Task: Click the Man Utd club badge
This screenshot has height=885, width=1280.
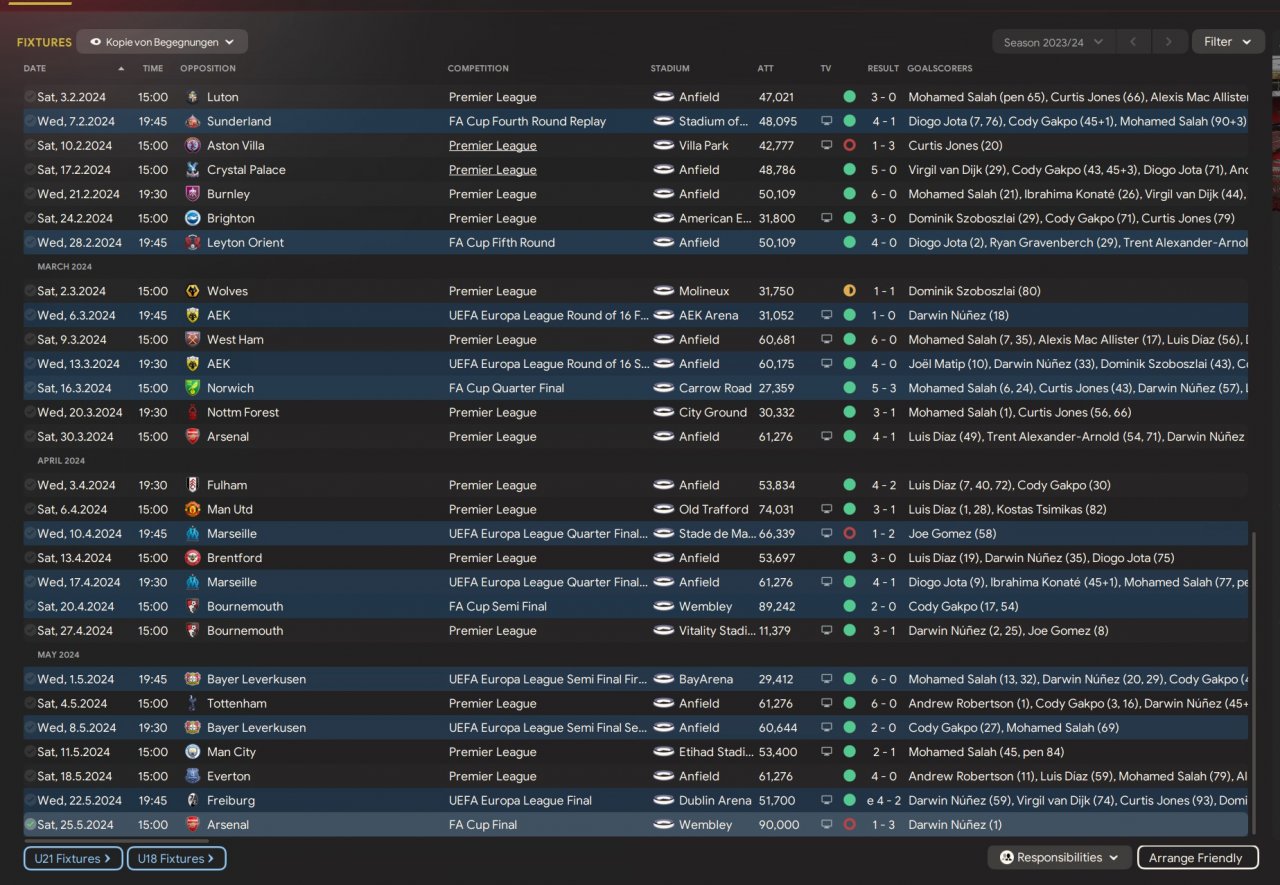Action: tap(193, 509)
